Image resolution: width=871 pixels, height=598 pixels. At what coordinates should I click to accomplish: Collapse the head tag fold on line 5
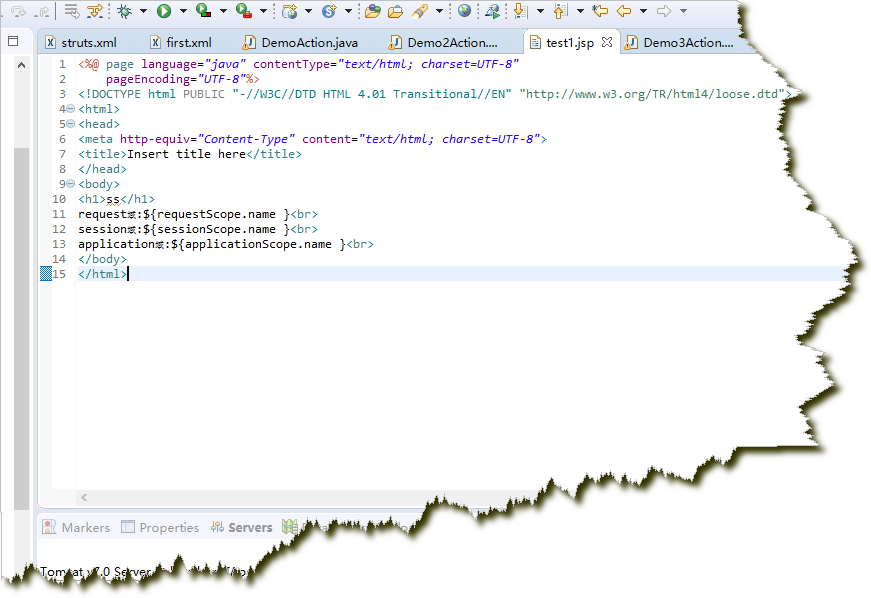tap(70, 124)
